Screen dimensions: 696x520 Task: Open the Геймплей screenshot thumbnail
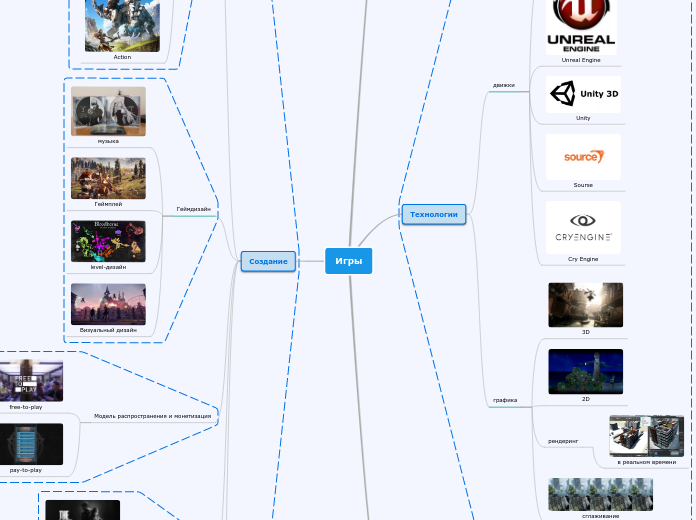pos(108,178)
